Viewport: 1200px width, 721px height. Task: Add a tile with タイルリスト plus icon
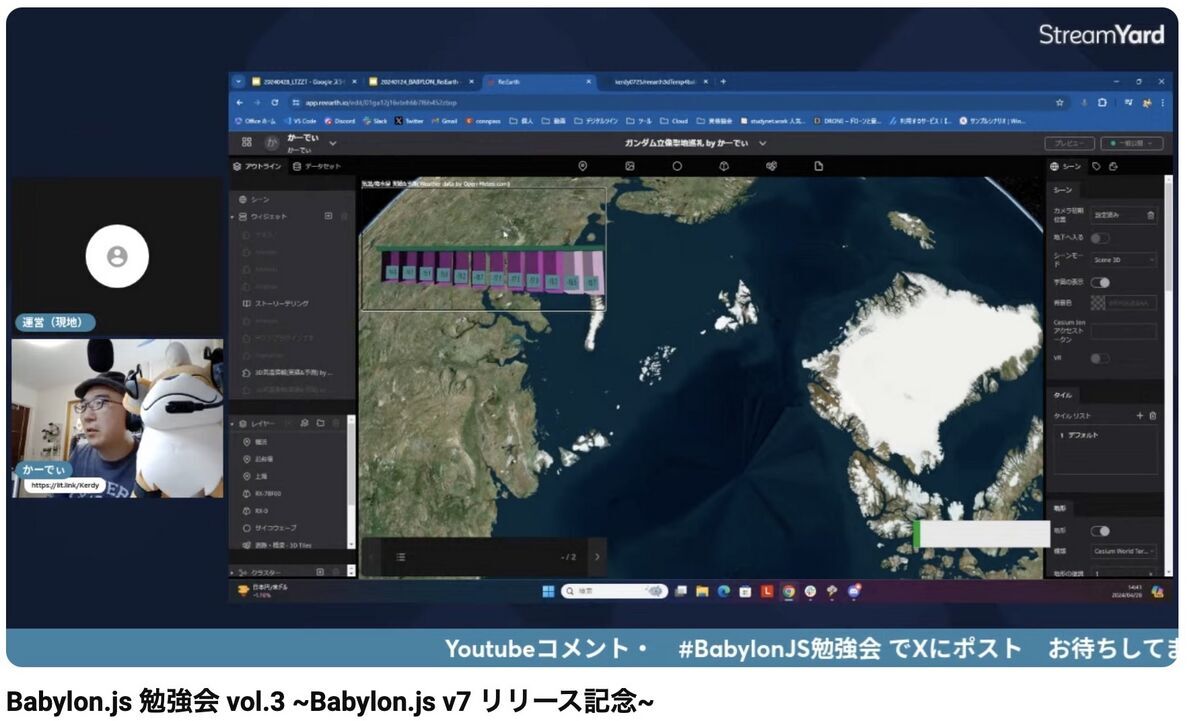pos(1139,415)
